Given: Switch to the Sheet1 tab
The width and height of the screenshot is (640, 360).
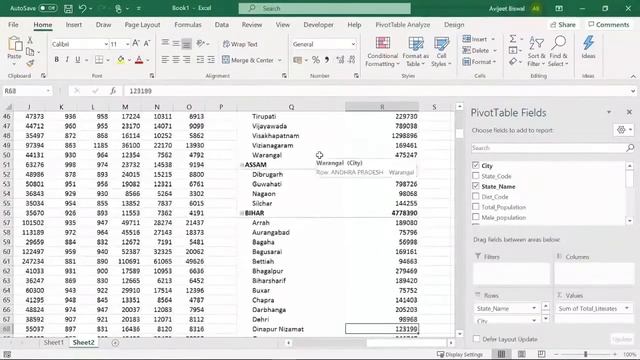Looking at the screenshot, I should (53, 343).
